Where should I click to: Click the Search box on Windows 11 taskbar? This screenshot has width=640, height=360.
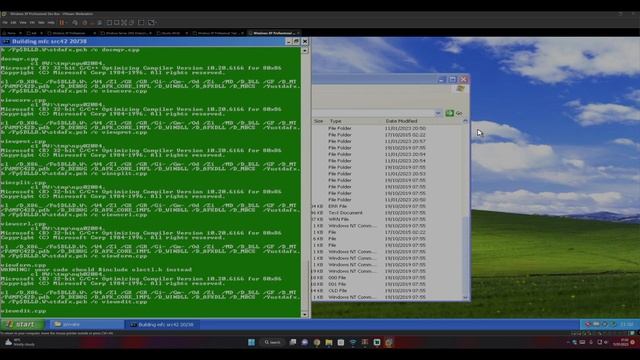272,342
